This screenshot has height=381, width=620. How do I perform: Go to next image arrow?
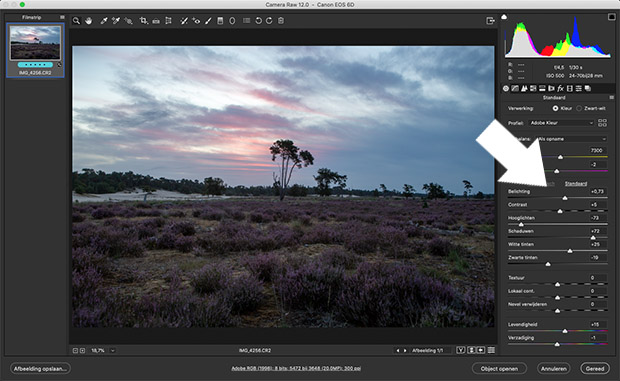405,351
